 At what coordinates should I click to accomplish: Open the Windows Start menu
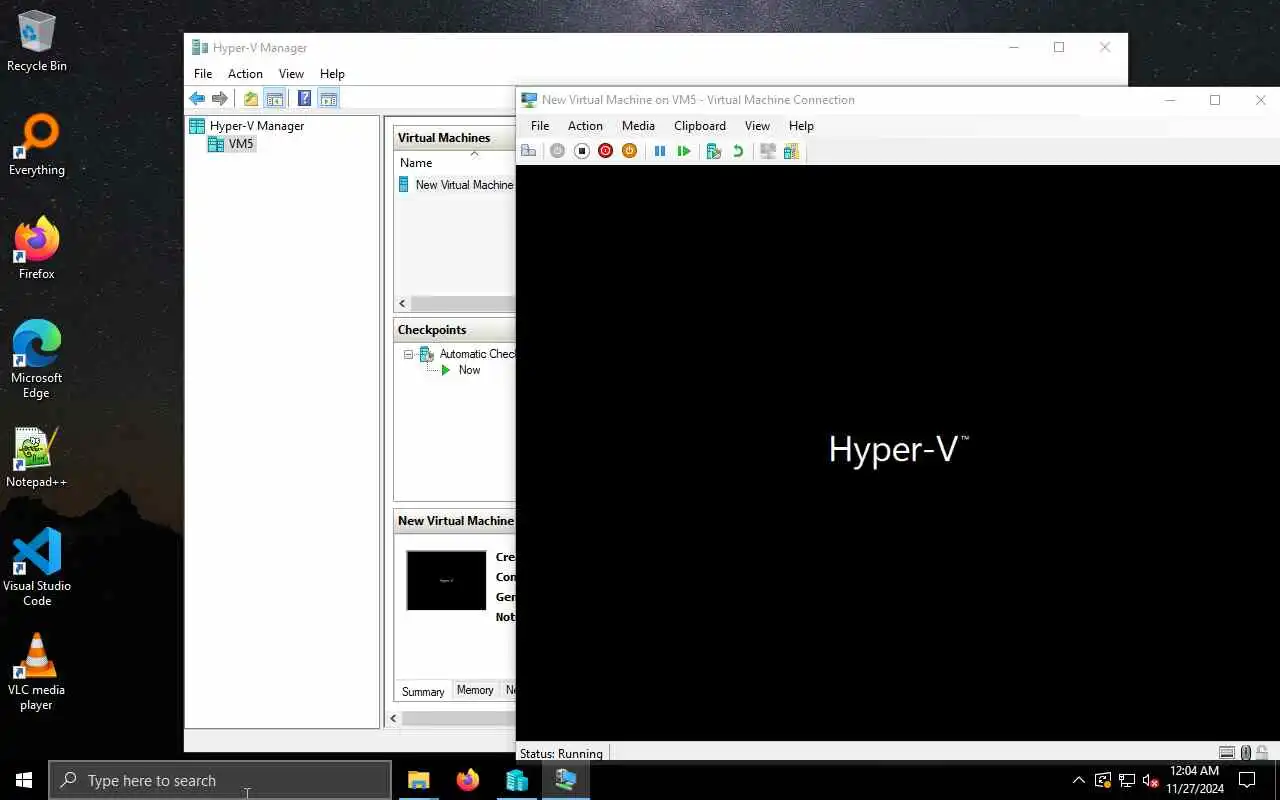[24, 780]
